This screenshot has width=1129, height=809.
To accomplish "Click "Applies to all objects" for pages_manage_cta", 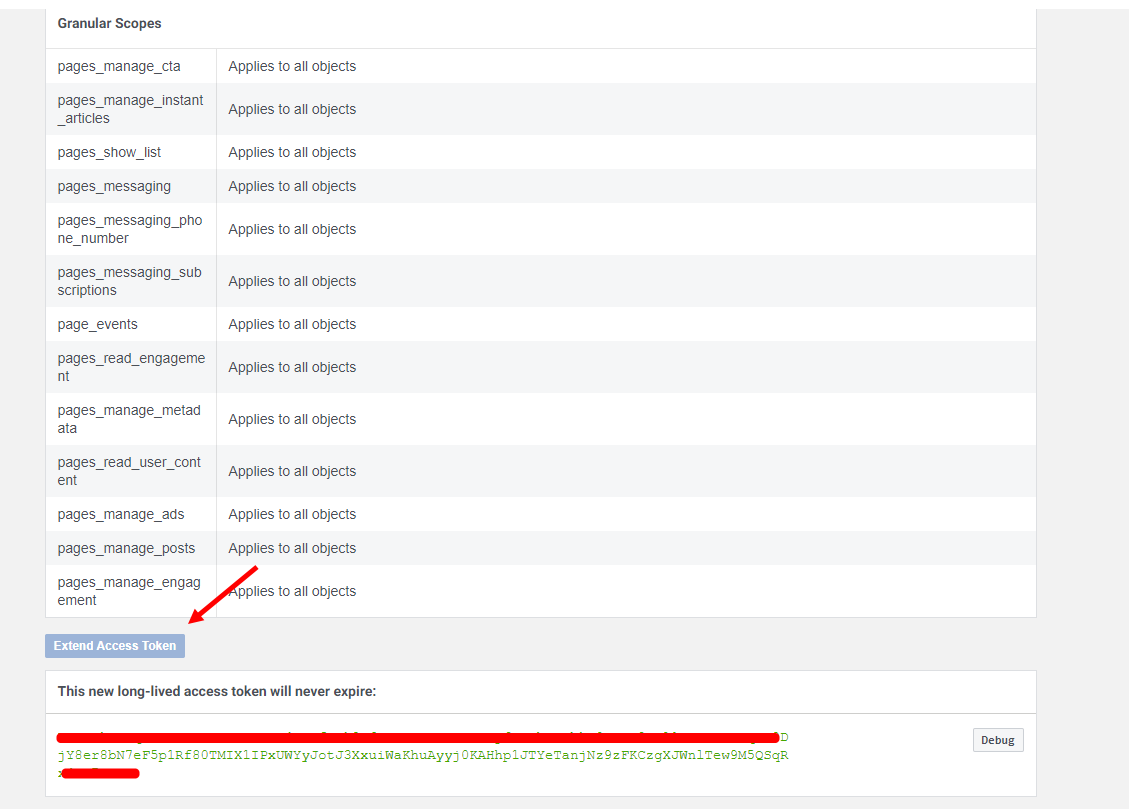I will (292, 66).
